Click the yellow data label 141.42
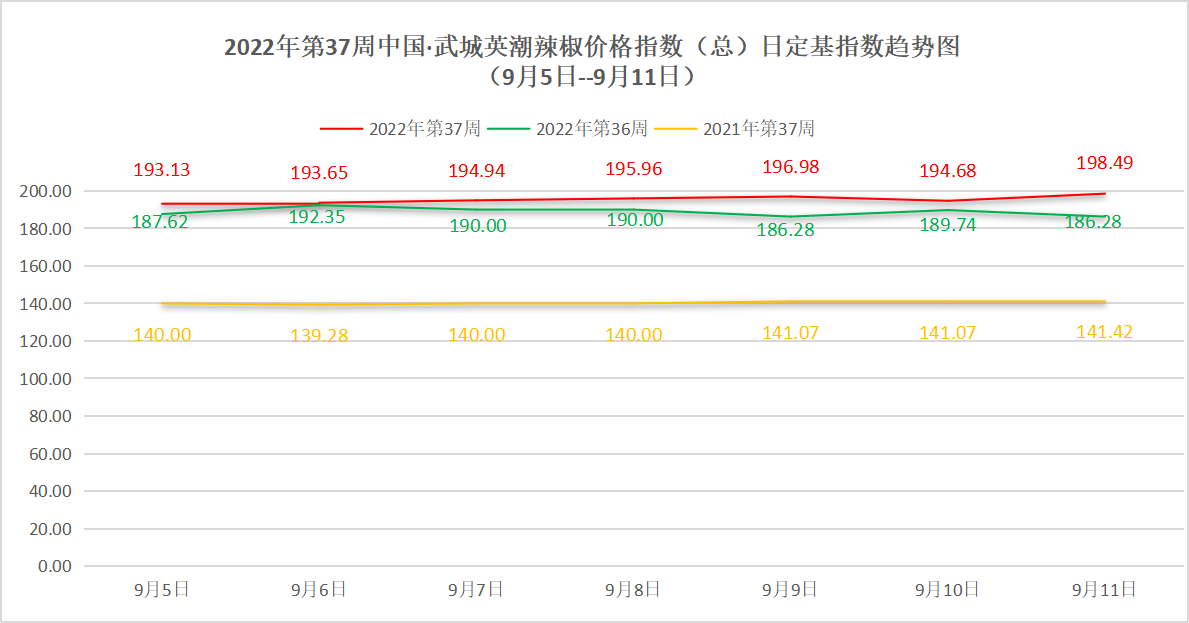This screenshot has height=623, width=1189. coord(1104,332)
